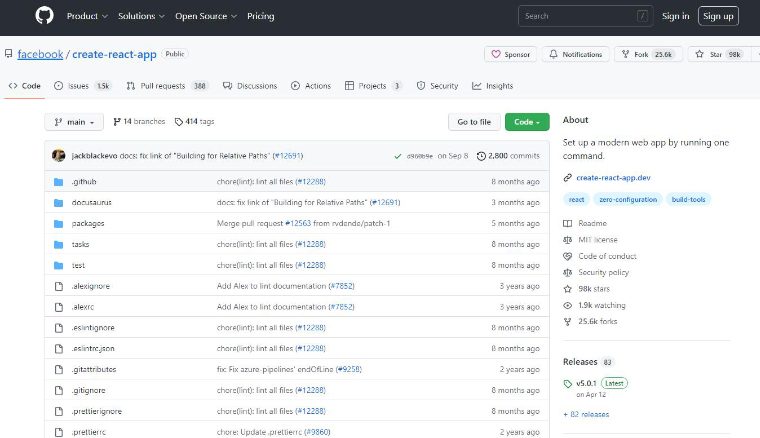Open the Security tab

point(437,86)
